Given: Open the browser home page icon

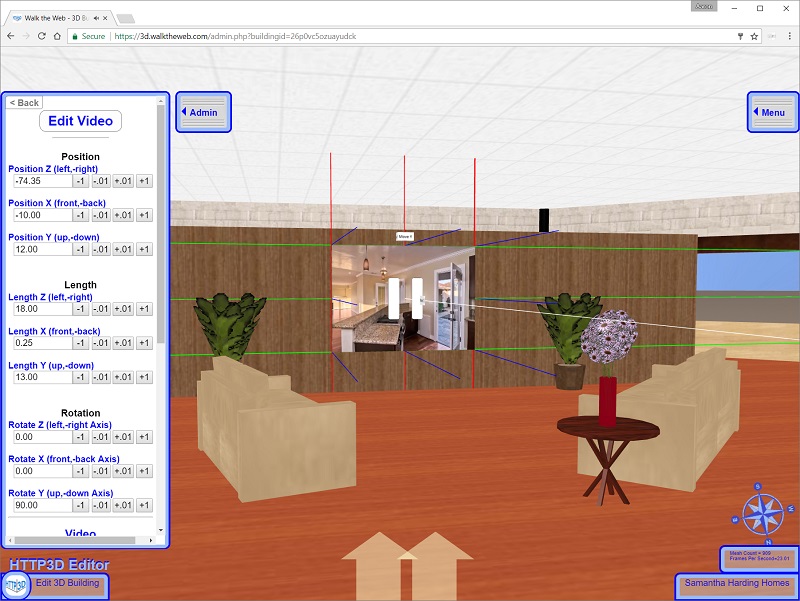Looking at the screenshot, I should pyautogui.click(x=57, y=36).
